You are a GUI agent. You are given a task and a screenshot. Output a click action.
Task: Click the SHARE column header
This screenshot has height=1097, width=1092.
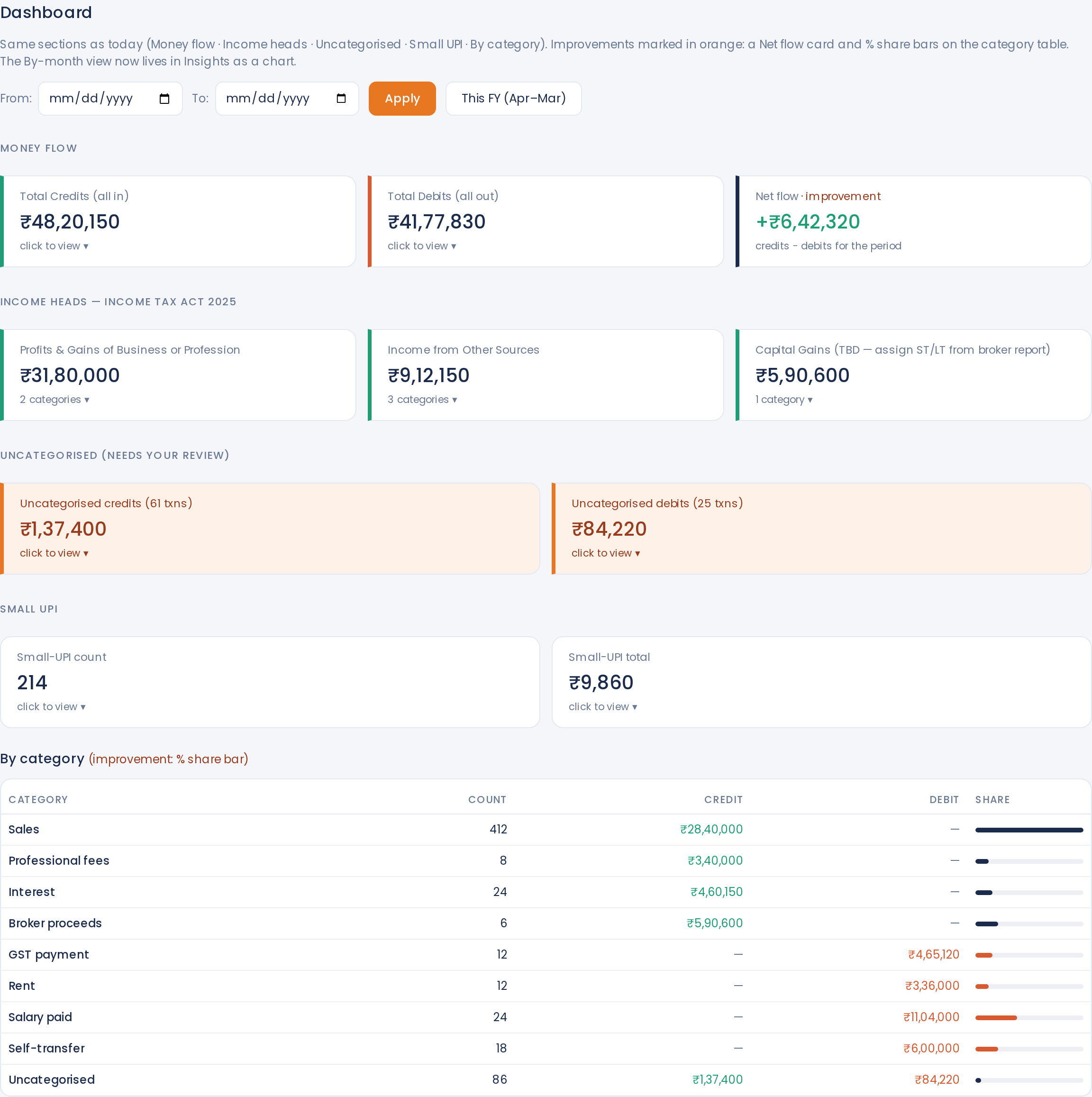992,800
